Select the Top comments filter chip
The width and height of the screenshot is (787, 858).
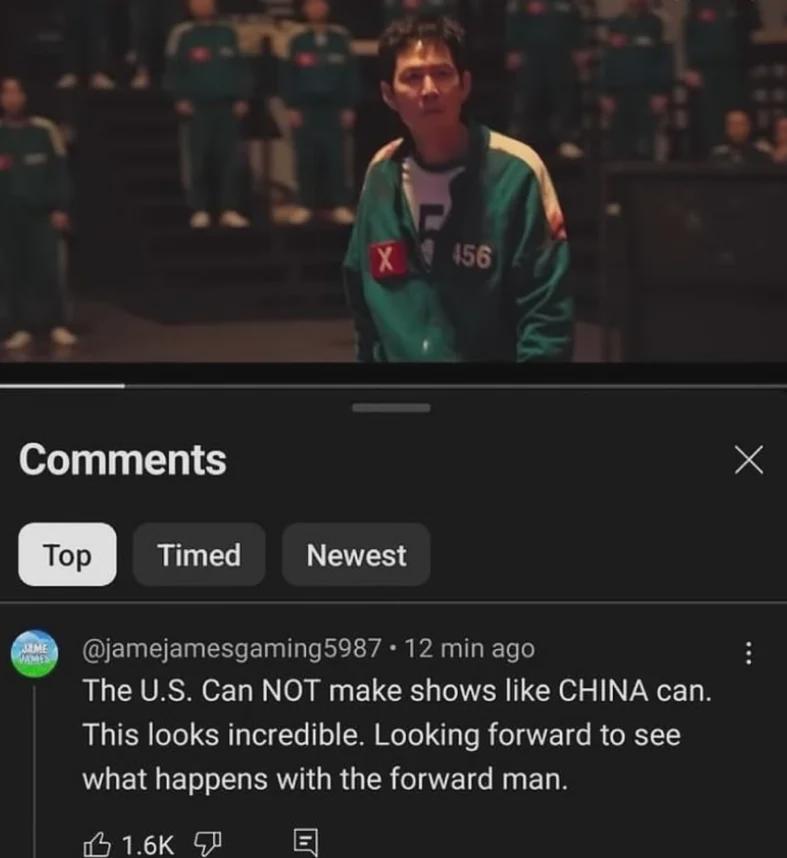pos(67,554)
